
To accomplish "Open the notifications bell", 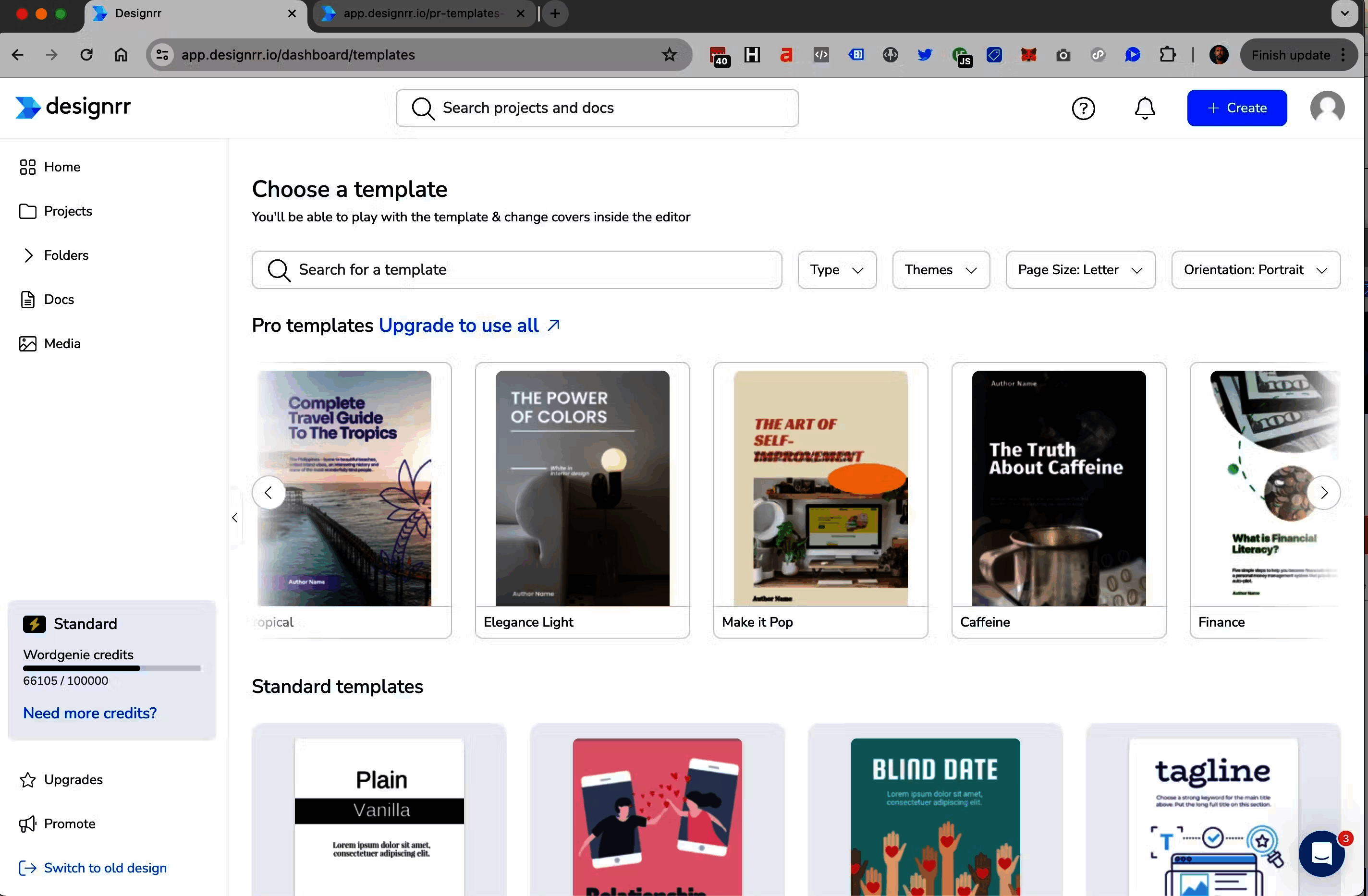I will [1145, 108].
